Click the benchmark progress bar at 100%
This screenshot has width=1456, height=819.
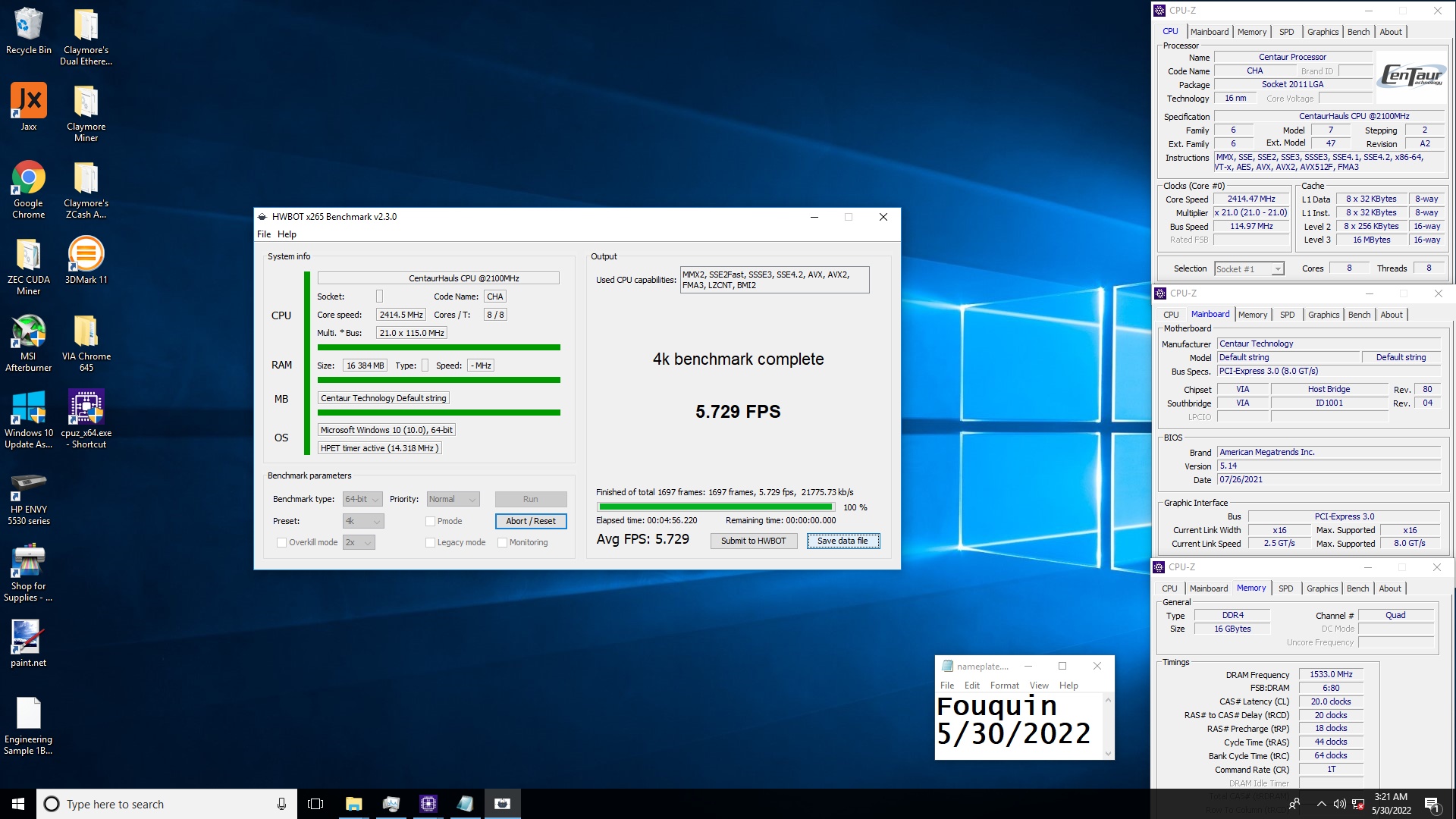coord(715,507)
